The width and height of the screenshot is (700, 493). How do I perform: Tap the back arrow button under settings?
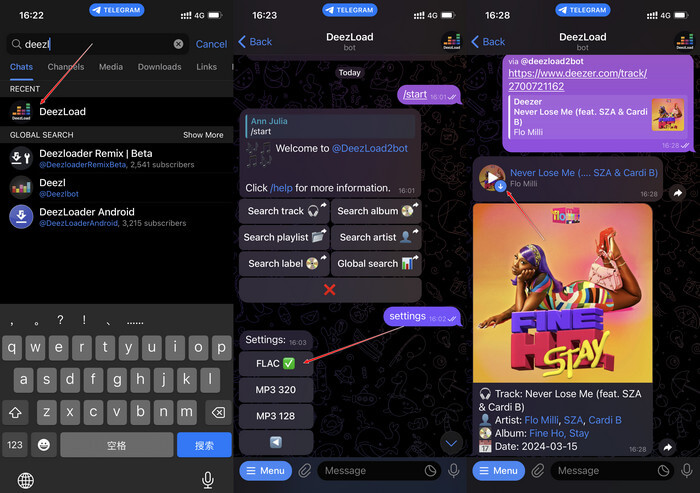[276, 442]
